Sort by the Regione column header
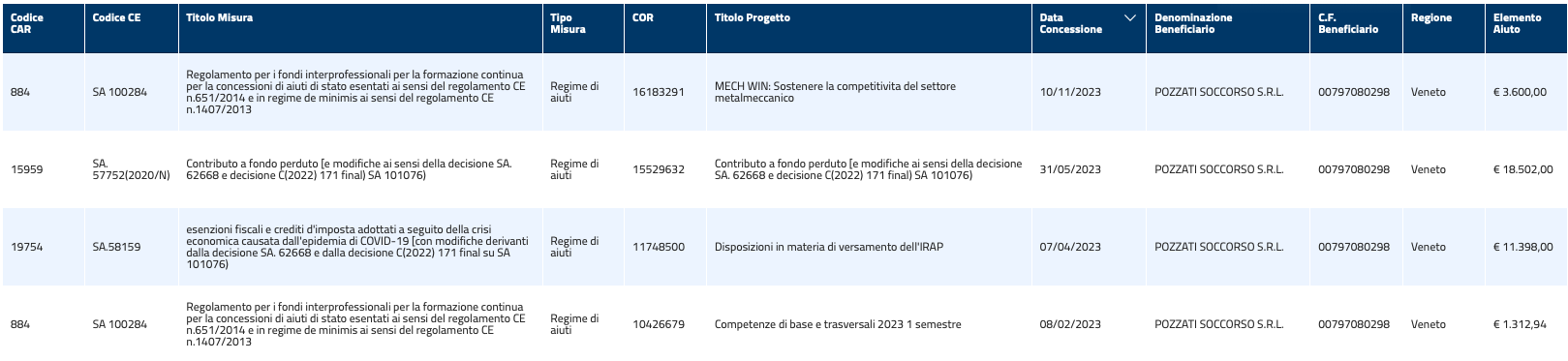 pos(1431,17)
